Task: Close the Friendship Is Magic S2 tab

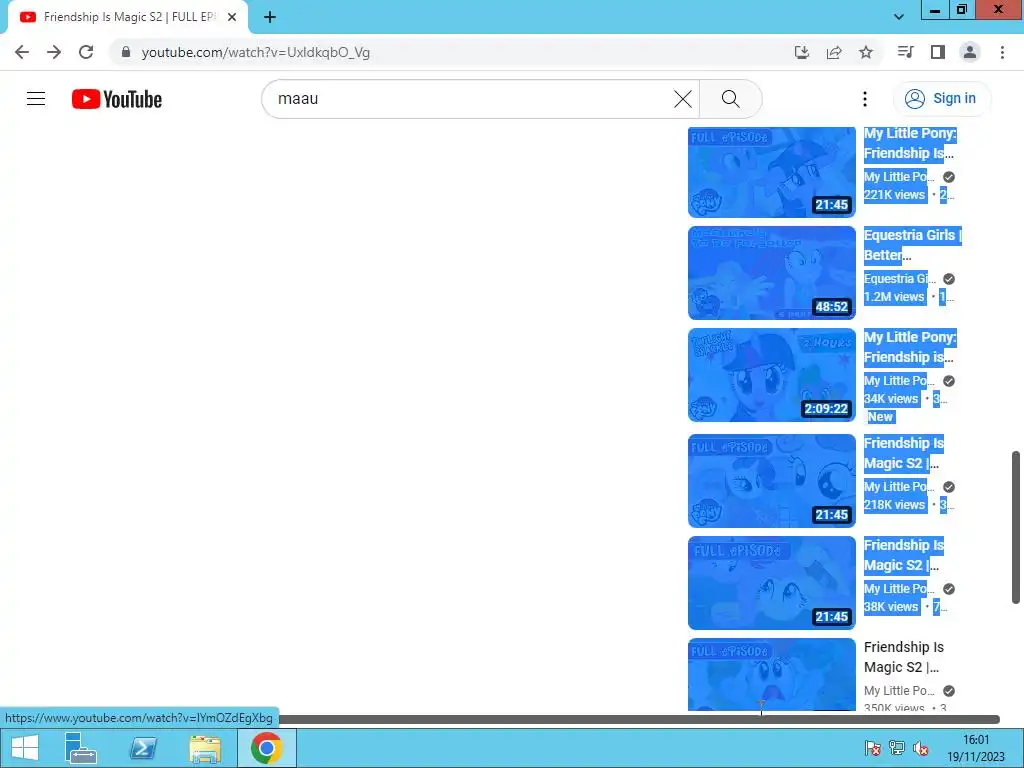Action: [x=232, y=18]
